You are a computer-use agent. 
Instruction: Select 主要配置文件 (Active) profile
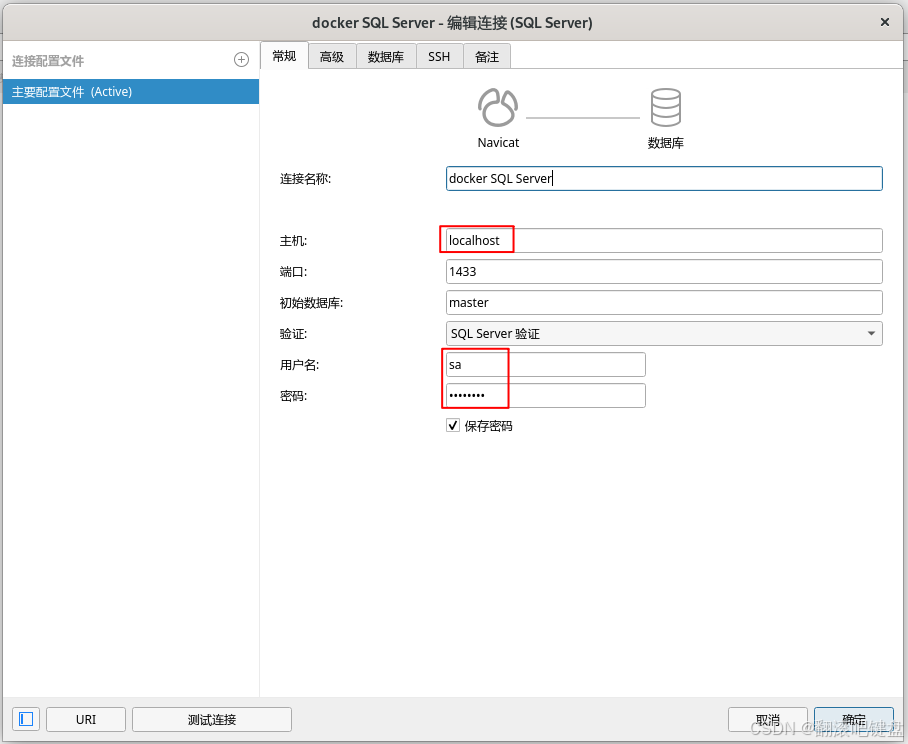point(131,91)
